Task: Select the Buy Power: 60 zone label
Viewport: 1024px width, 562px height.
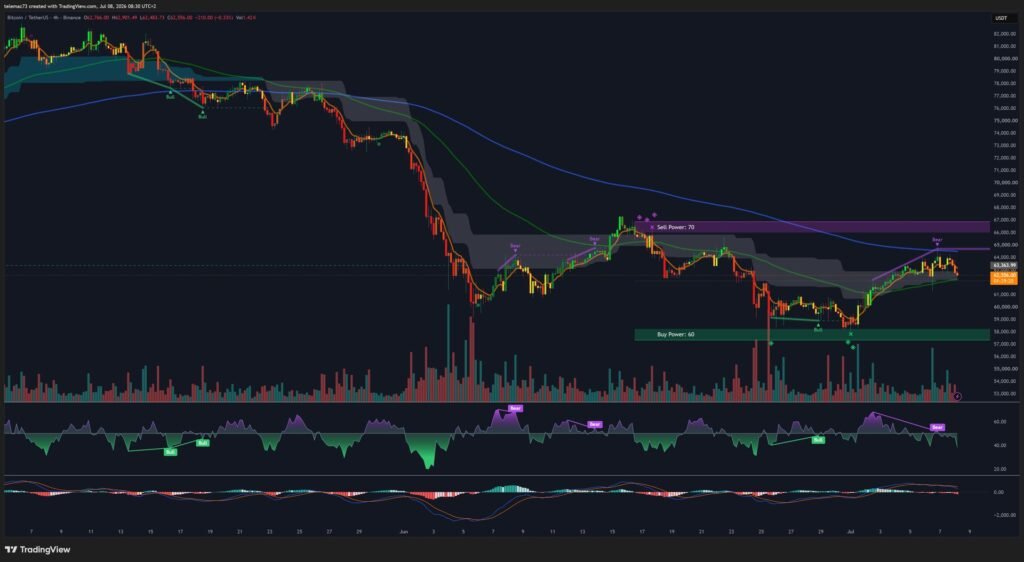Action: pos(675,334)
